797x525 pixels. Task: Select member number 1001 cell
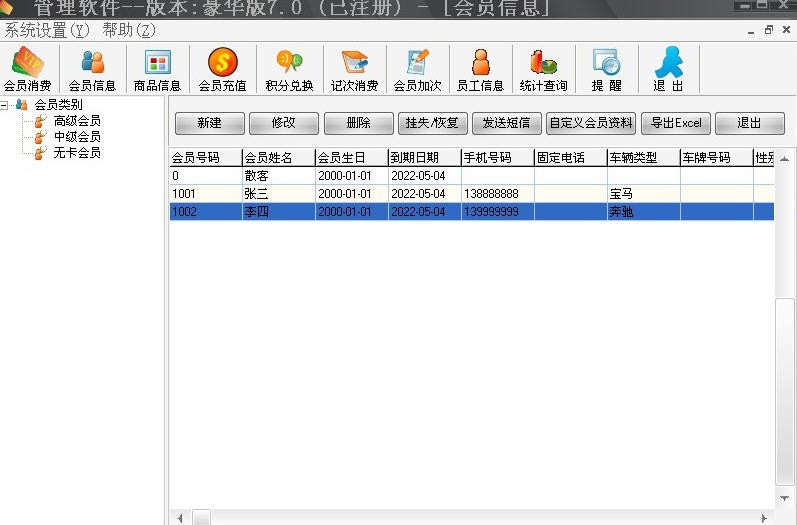pyautogui.click(x=206, y=194)
